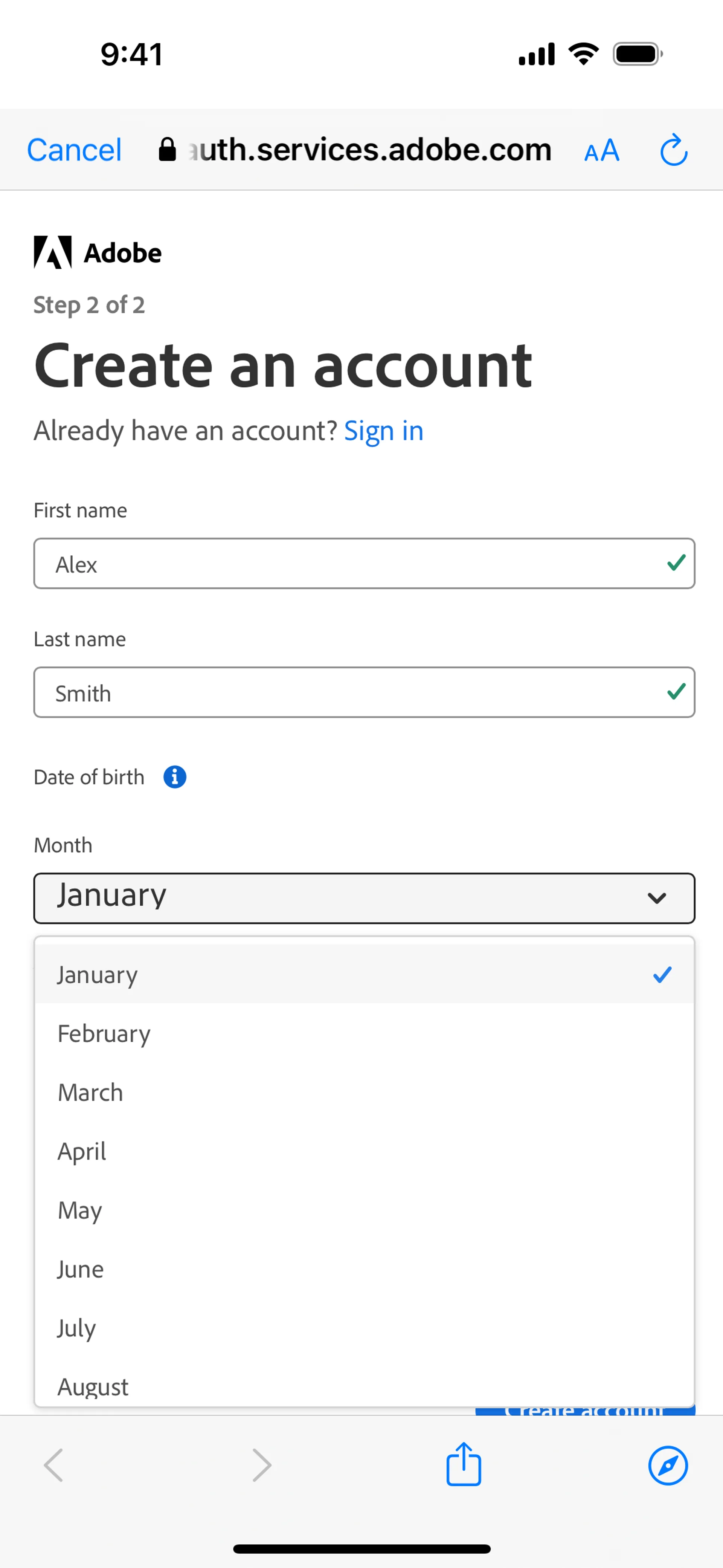
Task: Tap the Date of birth info icon
Action: click(x=175, y=777)
